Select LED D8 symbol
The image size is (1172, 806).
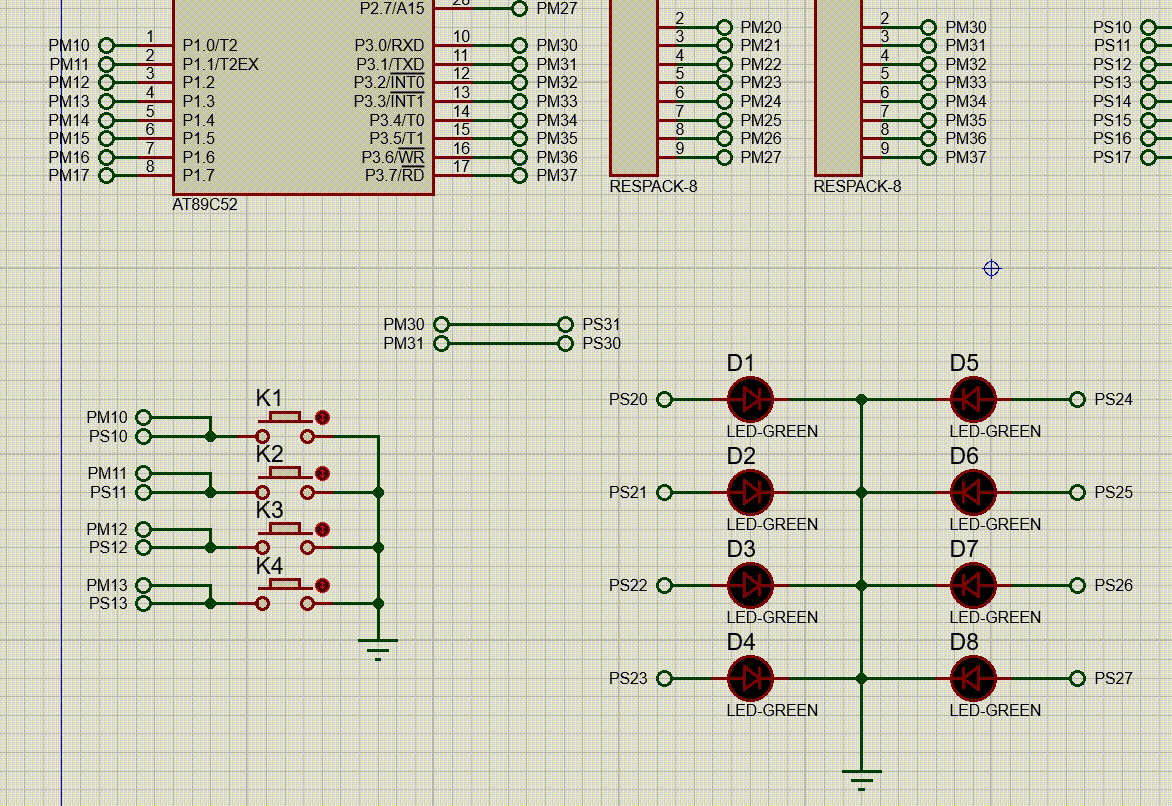972,678
